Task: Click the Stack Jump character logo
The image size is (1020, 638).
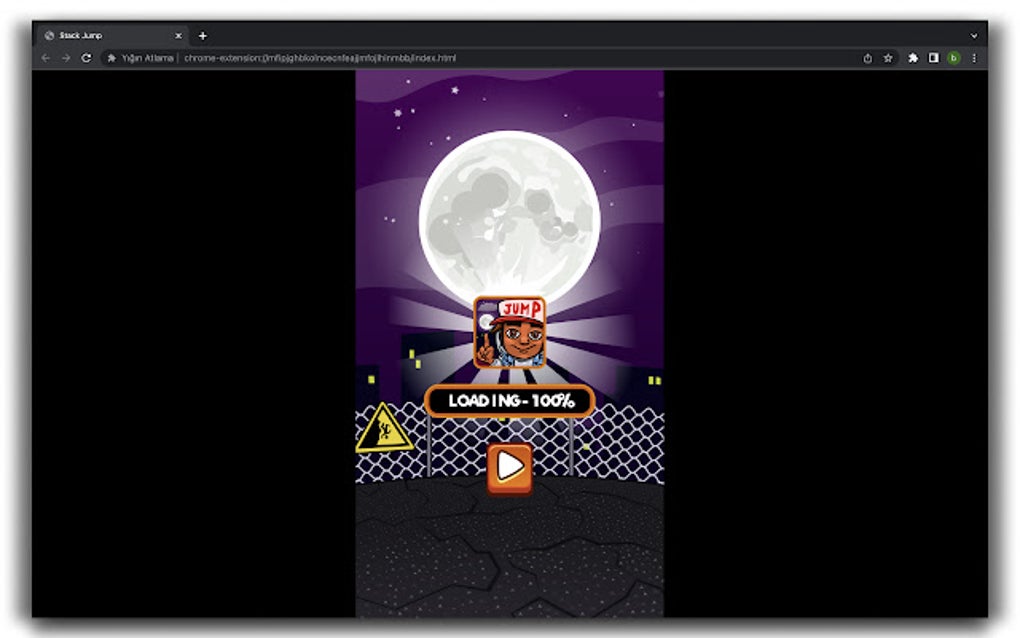Action: [x=510, y=335]
